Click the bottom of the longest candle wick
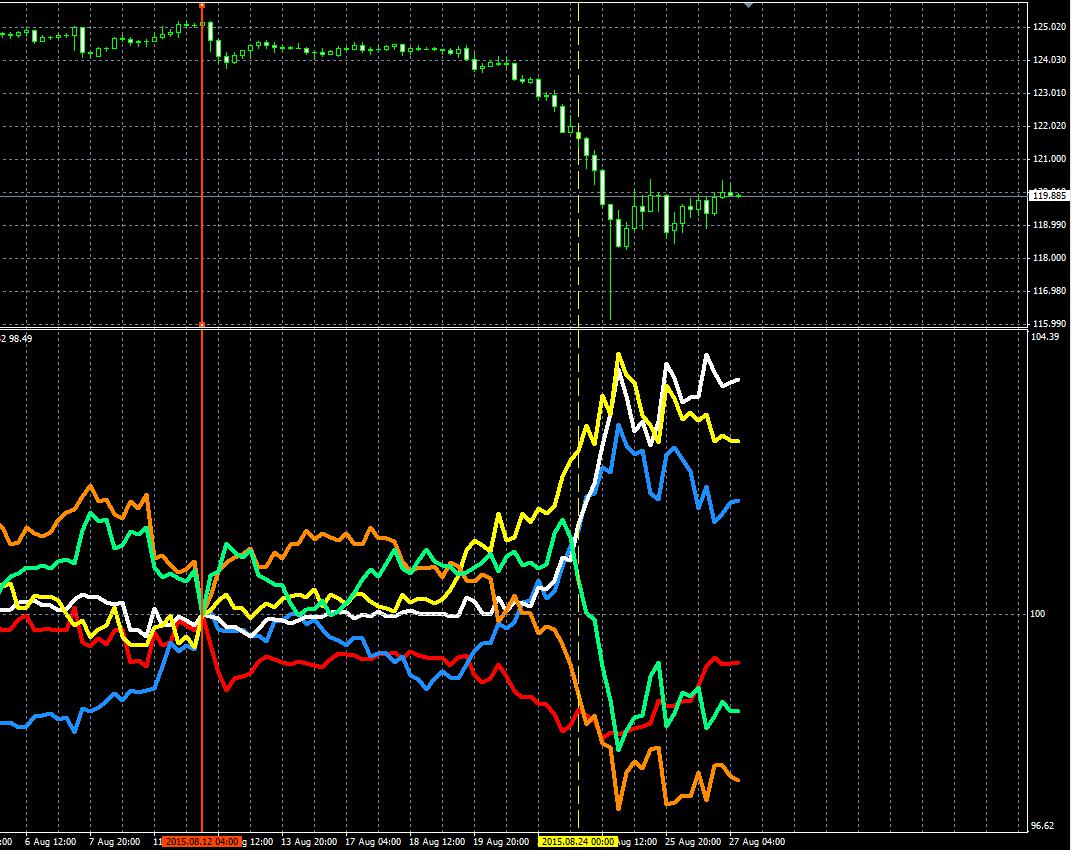The height and width of the screenshot is (850, 1072). [x=610, y=319]
